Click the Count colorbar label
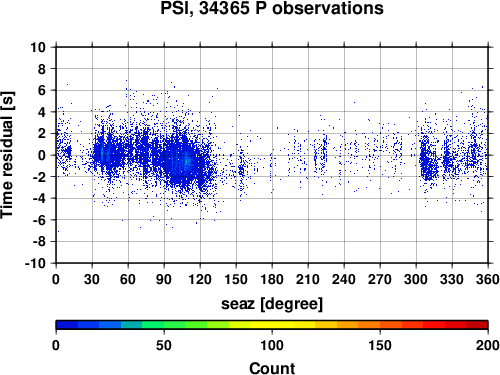Screen dimensions: 500x375 [272, 368]
